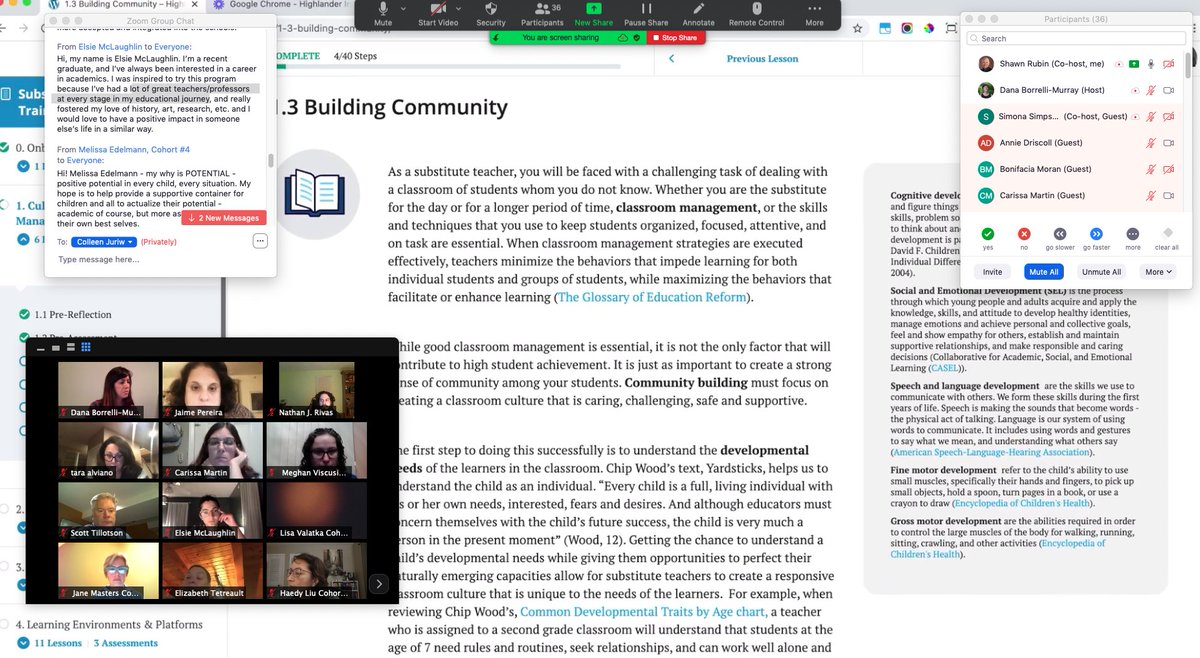Mute your microphone in the Zoom toolbar
The width and height of the screenshot is (1200, 658).
[x=382, y=15]
